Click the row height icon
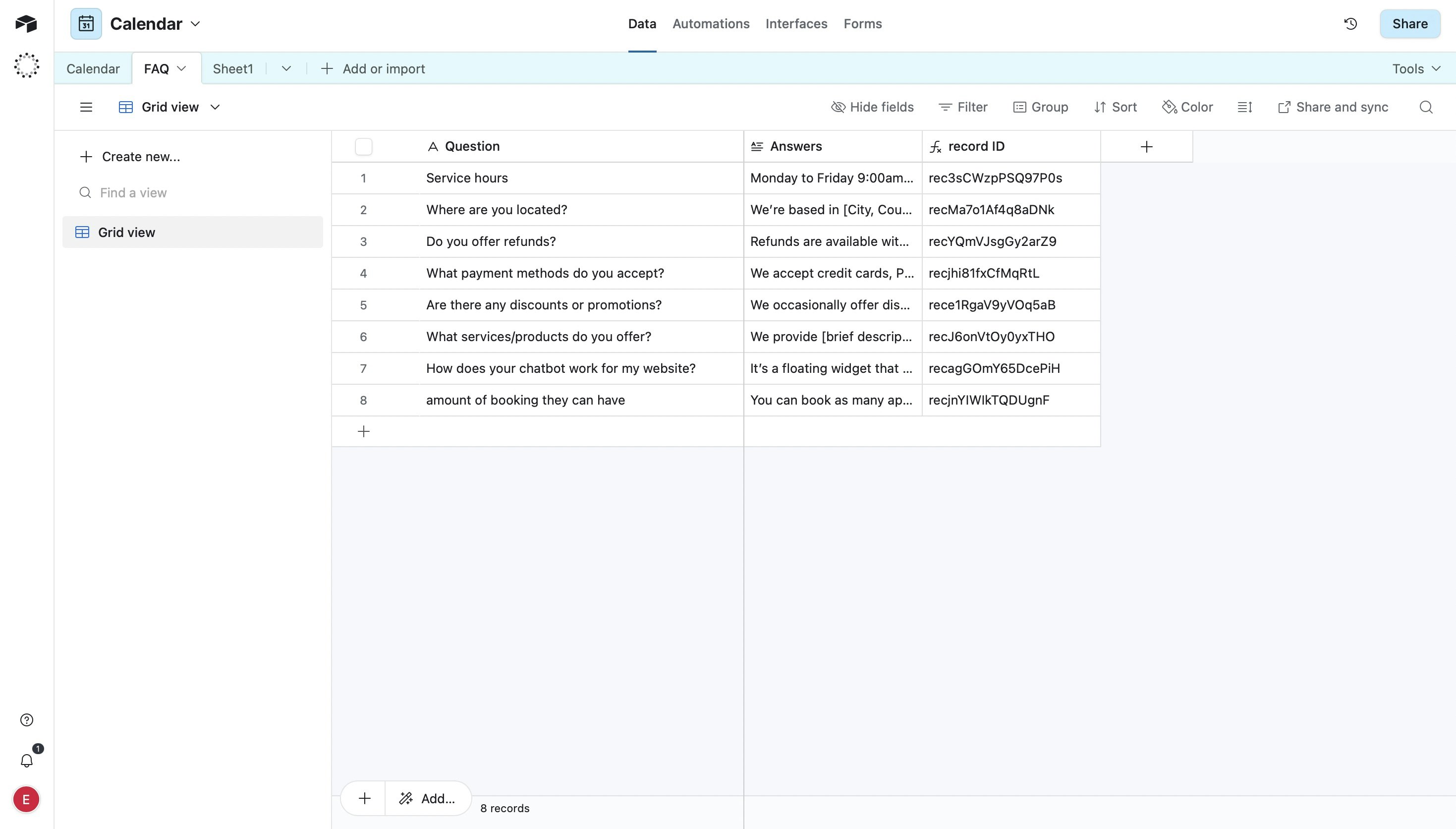 1245,107
